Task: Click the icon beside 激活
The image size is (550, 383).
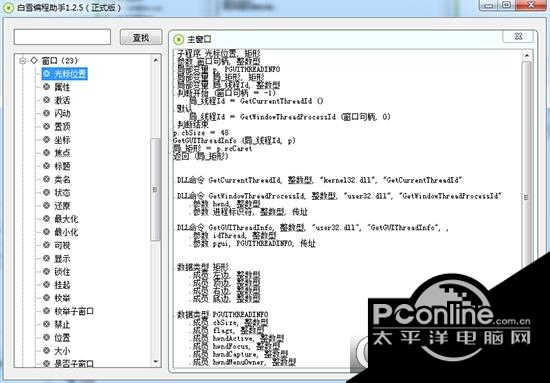Action: [x=47, y=100]
